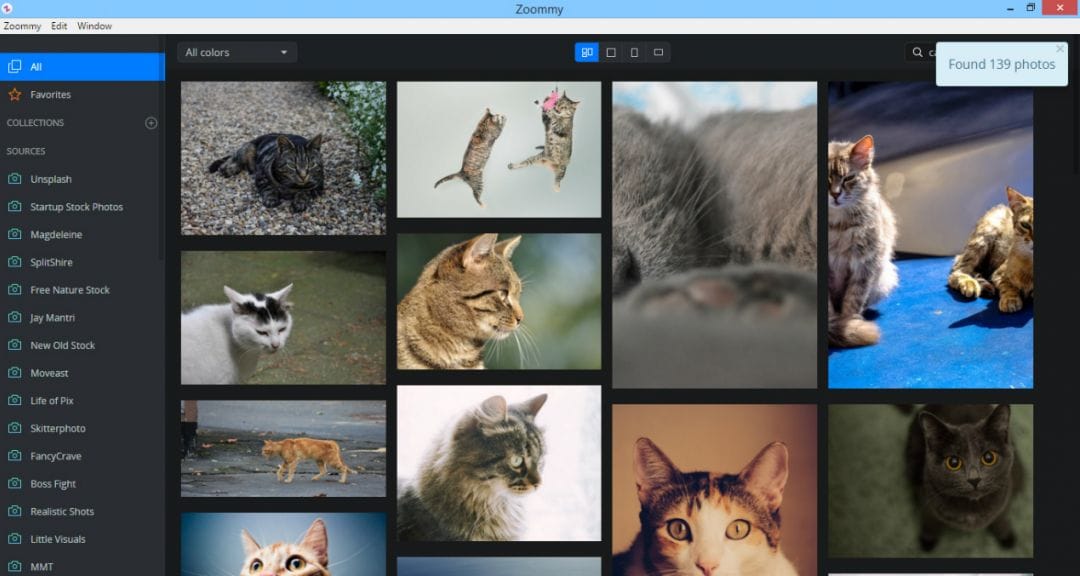
Task: Click the camera icon beside Little Visuals
Action: click(x=14, y=539)
